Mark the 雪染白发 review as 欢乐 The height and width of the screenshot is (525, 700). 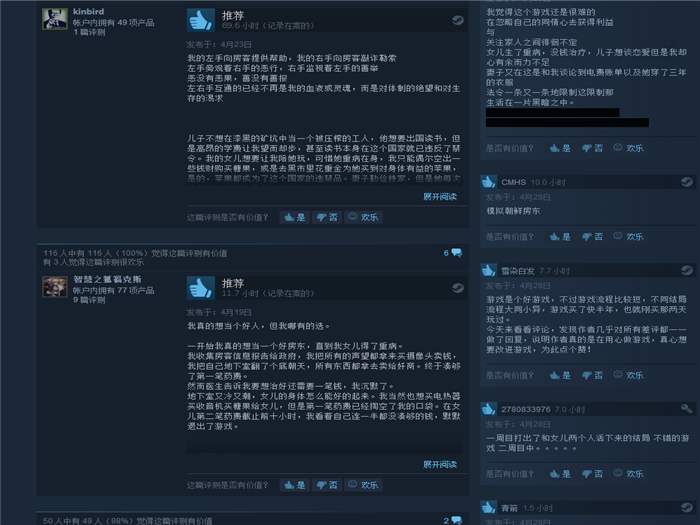point(629,375)
